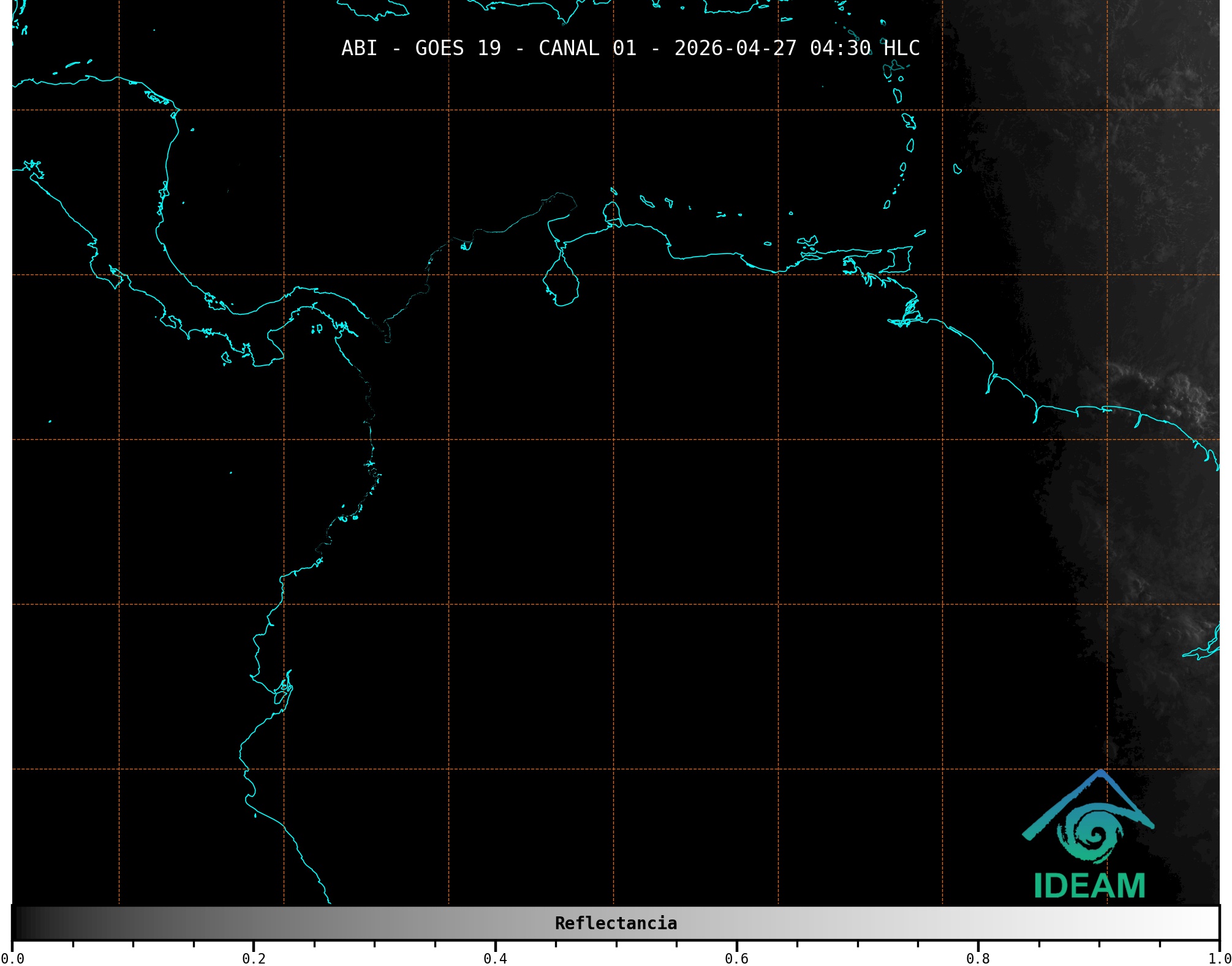Click the 'ABI' text at the start of the title
Viewport: 1232px width, 966px height.
coord(359,48)
